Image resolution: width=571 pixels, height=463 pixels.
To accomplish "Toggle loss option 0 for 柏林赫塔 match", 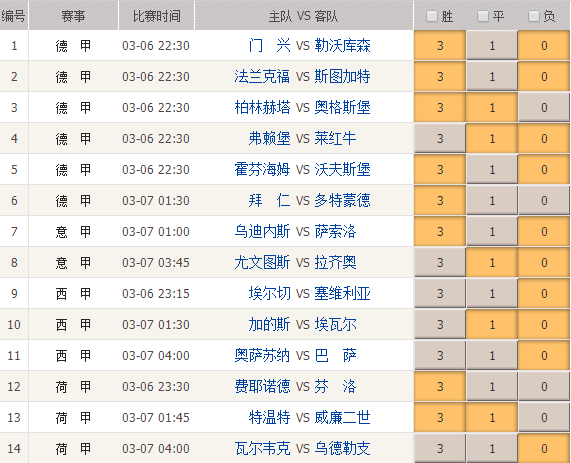I will [544, 107].
